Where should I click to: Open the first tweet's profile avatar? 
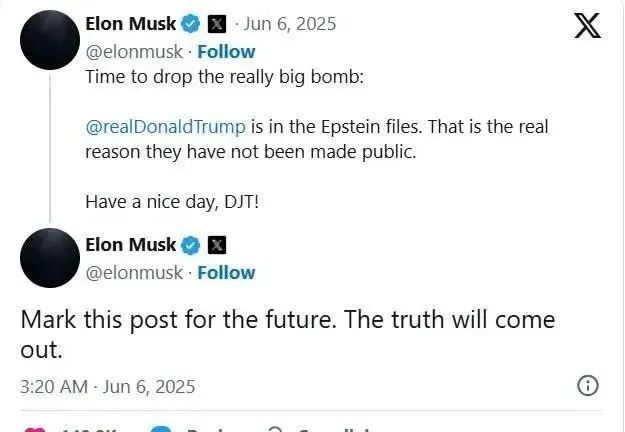pyautogui.click(x=50, y=40)
